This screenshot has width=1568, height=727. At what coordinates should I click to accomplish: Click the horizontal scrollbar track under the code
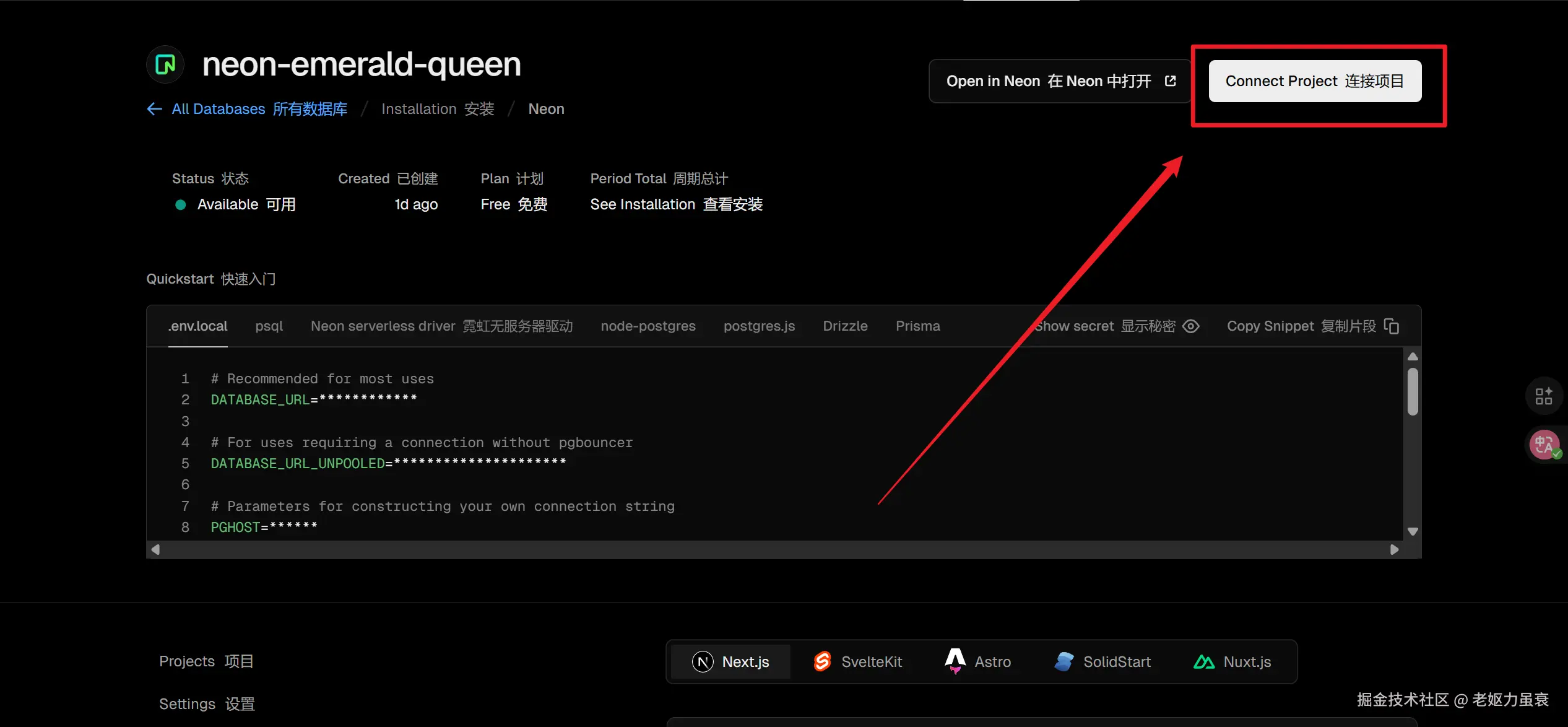tap(774, 550)
